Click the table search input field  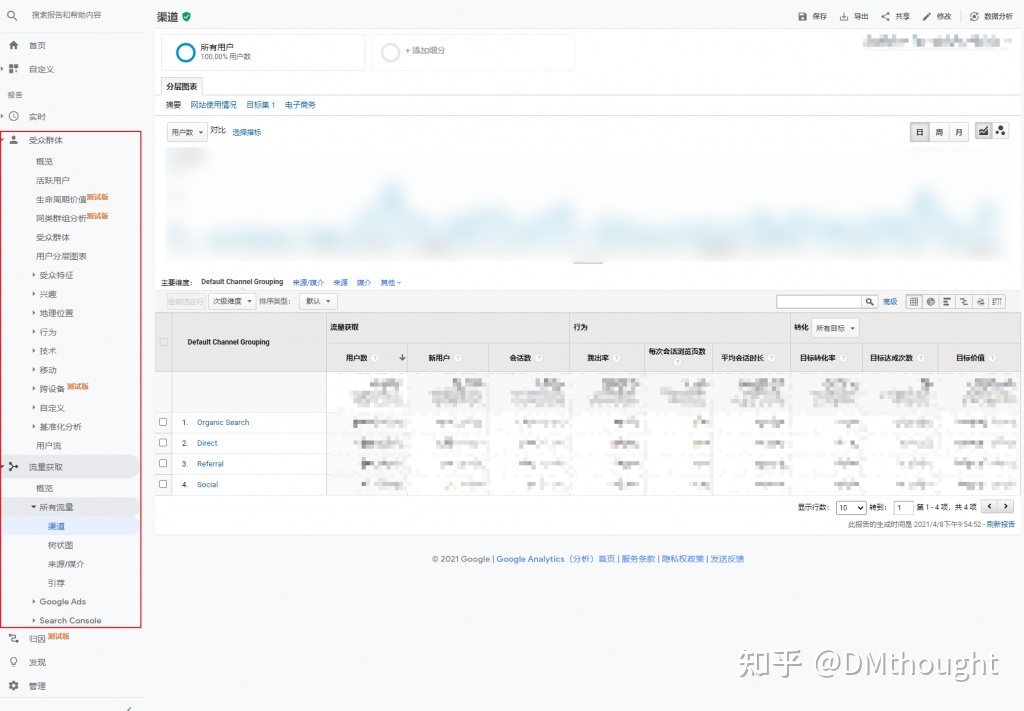(819, 302)
